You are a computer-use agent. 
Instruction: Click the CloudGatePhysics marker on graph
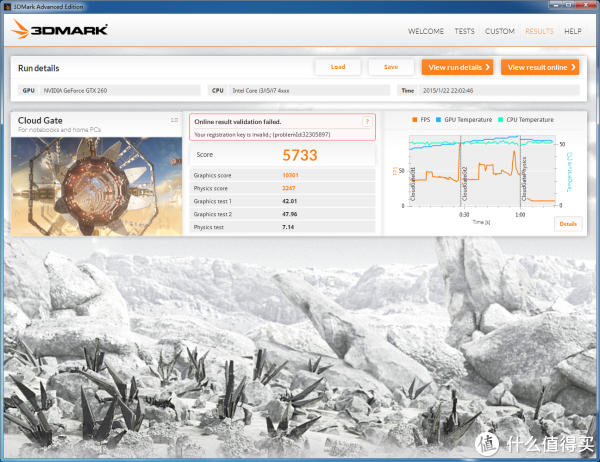click(x=524, y=178)
